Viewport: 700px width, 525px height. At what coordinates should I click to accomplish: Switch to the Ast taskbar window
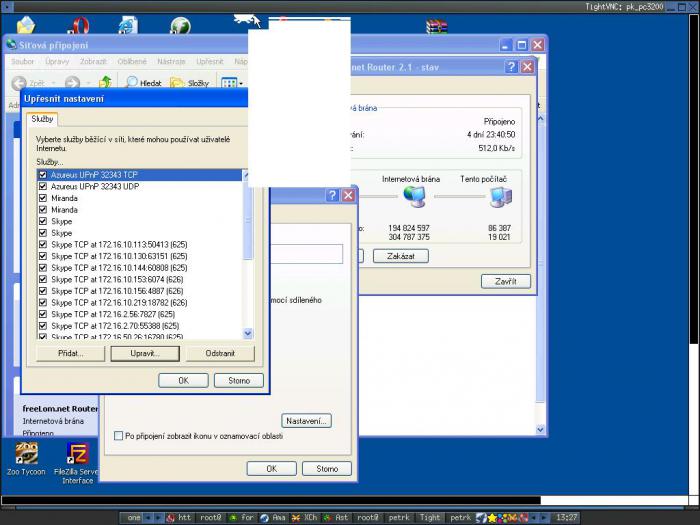pyautogui.click(x=336, y=517)
